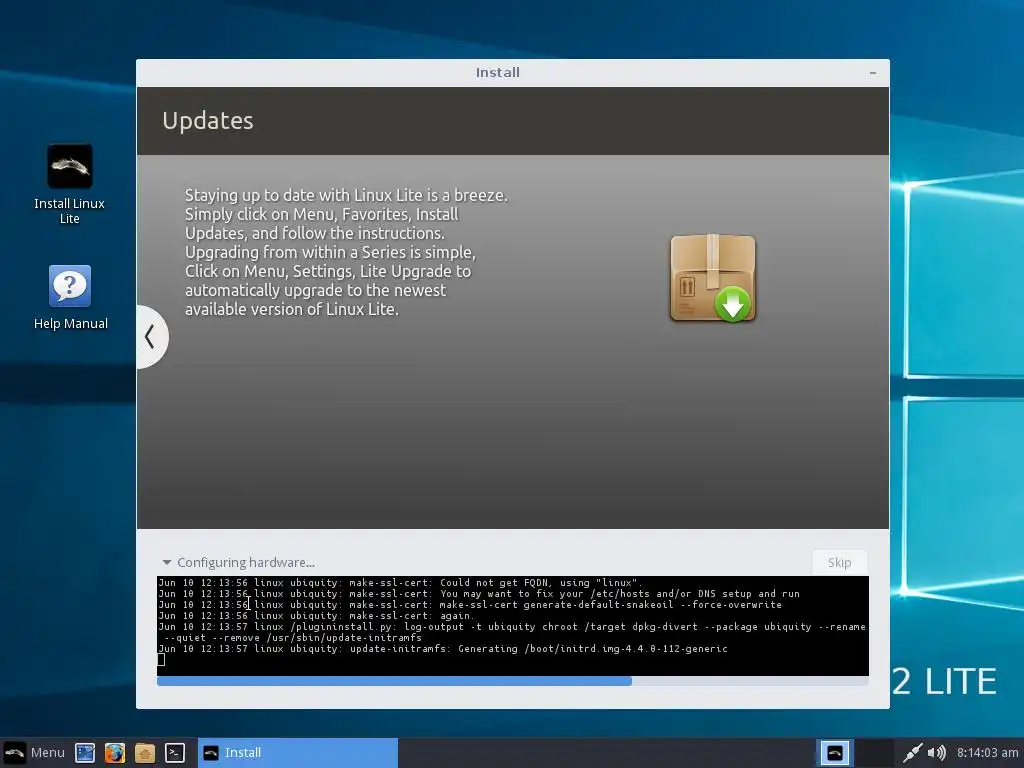Viewport: 1024px width, 768px height.
Task: Go to the previous slide with left arrow
Action: pos(150,337)
